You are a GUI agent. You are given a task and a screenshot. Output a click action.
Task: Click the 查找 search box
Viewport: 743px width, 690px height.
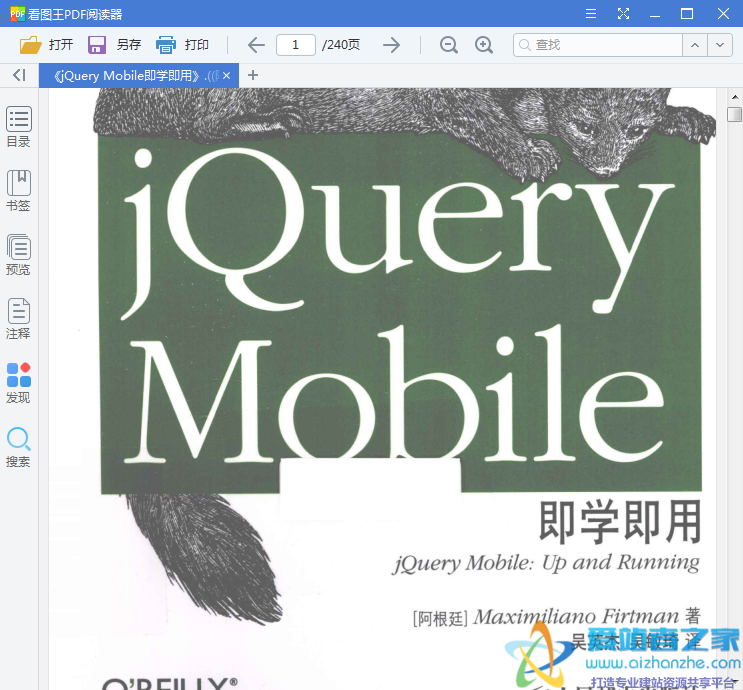click(598, 45)
